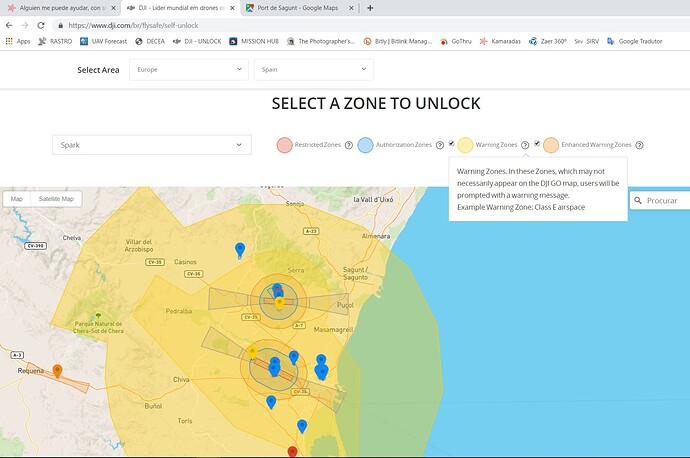Open the DJI - UNLOCK bookmark
Viewport: 690px width, 458px height.
[197, 41]
